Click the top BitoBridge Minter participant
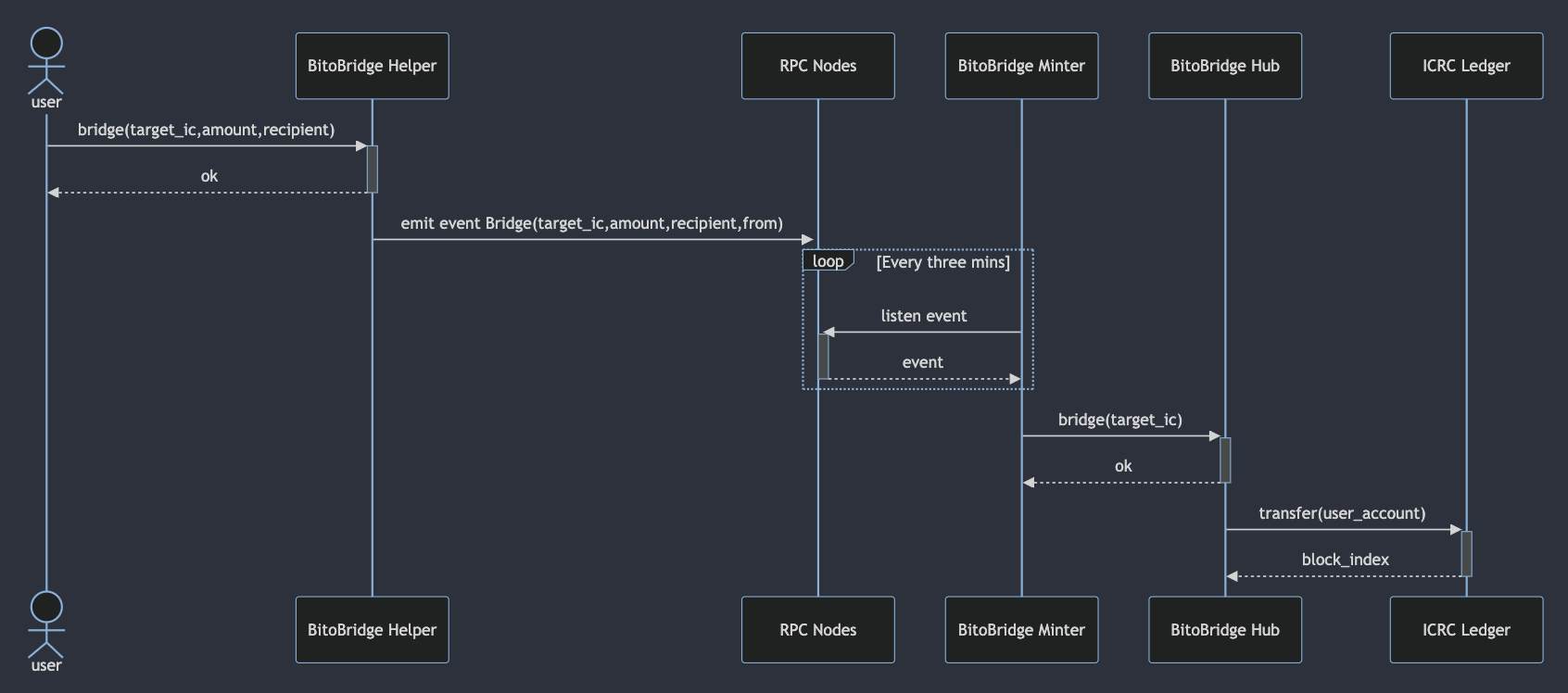The width and height of the screenshot is (1568, 693). pos(1021,66)
